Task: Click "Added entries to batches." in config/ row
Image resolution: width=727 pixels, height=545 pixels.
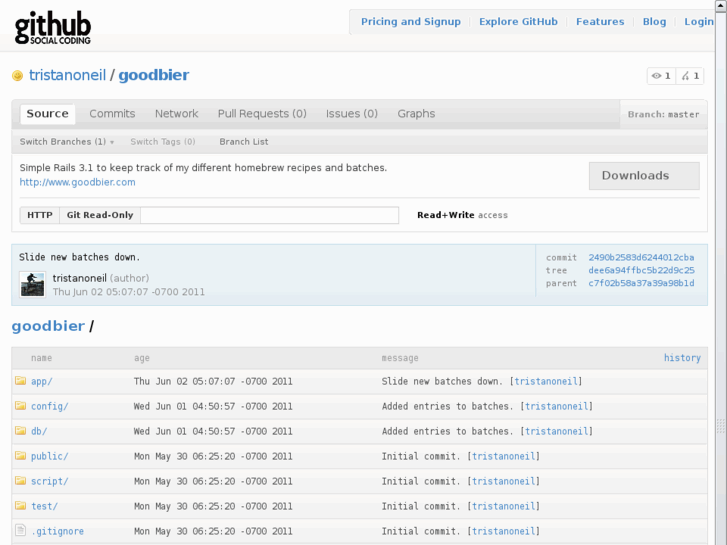Action: [447, 406]
